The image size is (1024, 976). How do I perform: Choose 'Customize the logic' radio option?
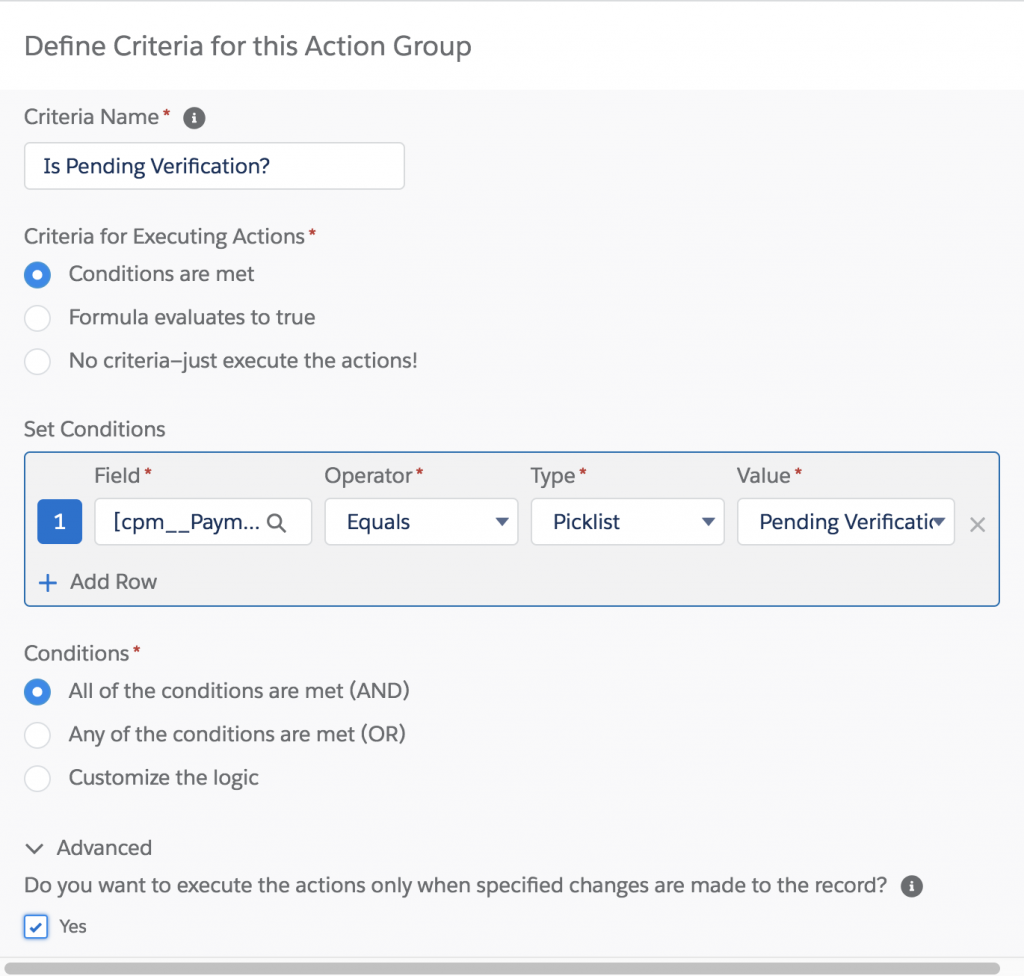coord(37,778)
